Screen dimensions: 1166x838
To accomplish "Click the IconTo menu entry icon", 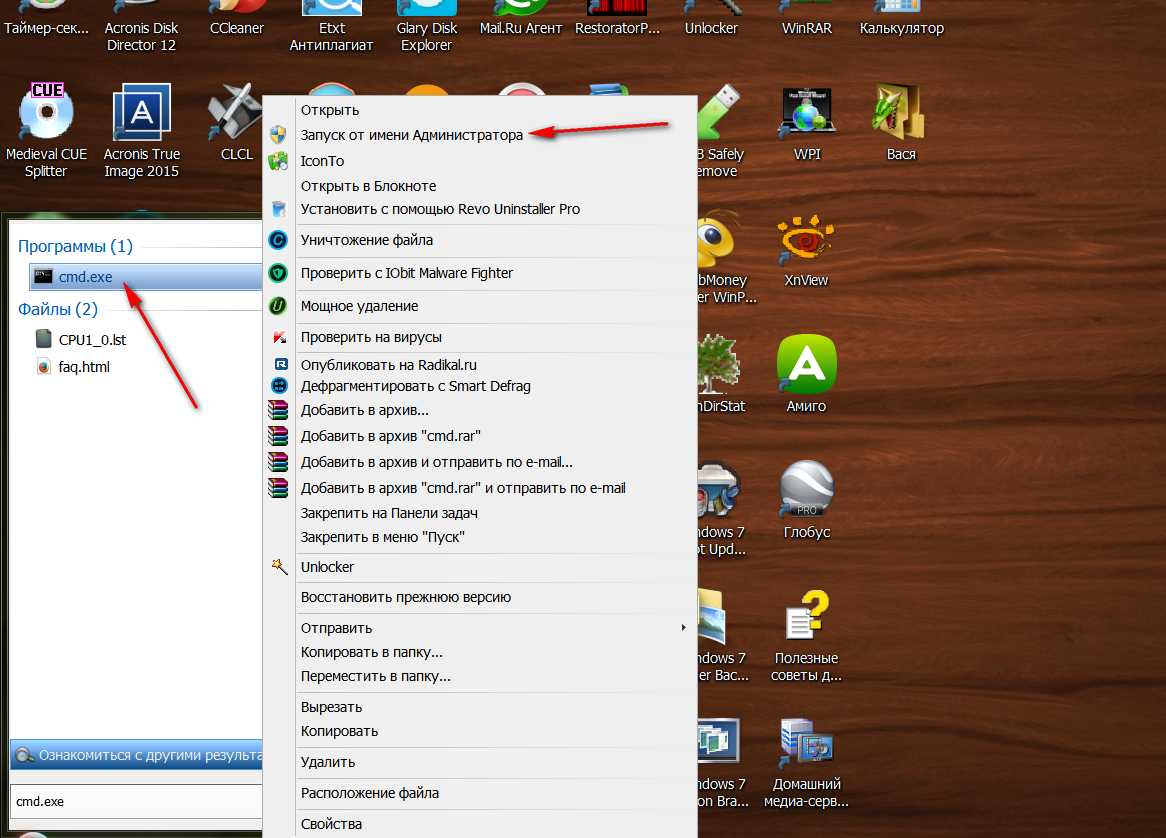I will click(278, 161).
